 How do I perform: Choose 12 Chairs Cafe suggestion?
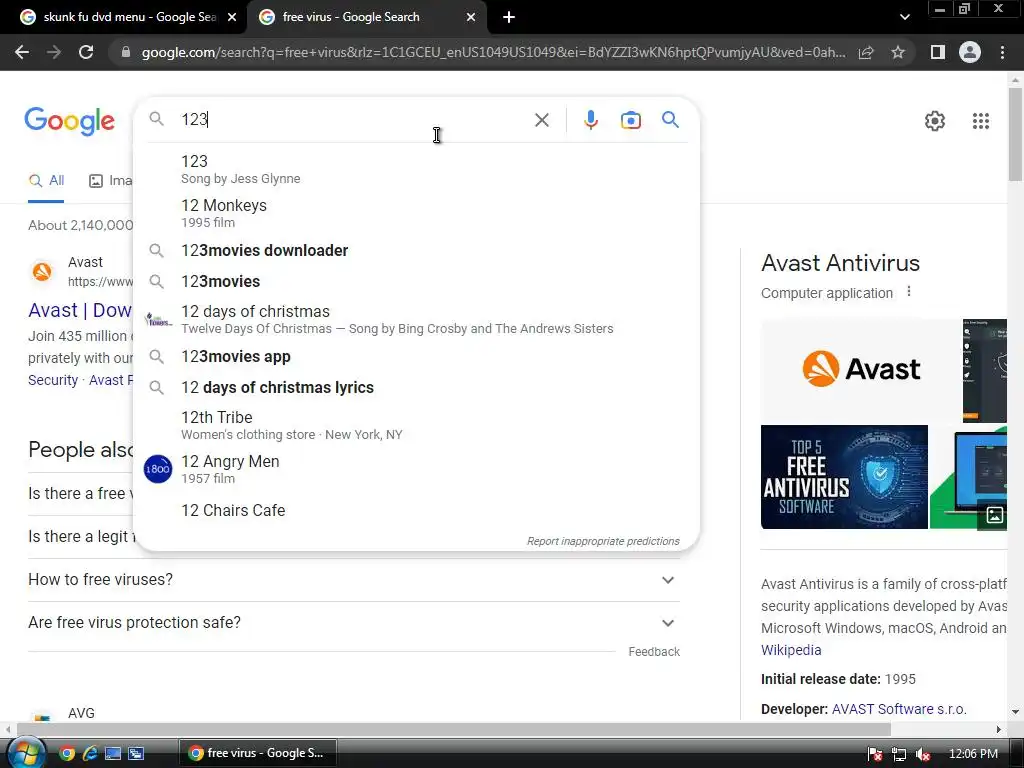point(417,511)
